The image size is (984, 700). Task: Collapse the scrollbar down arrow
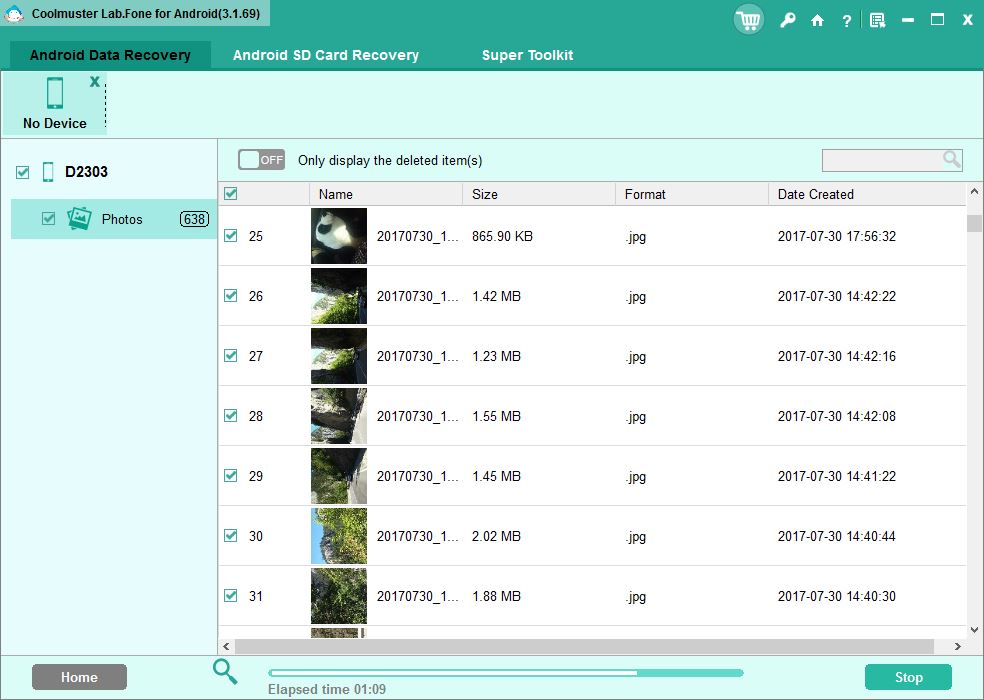coord(973,629)
